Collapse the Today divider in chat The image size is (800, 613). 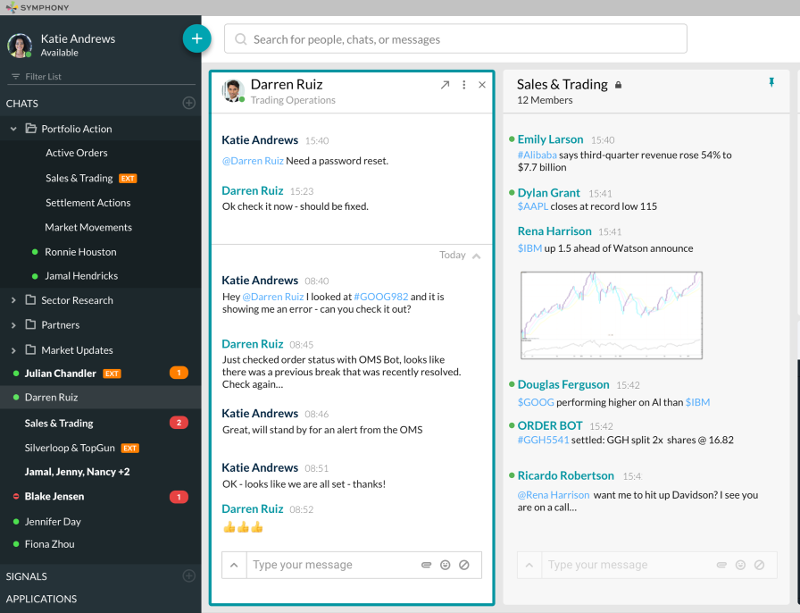coord(476,256)
